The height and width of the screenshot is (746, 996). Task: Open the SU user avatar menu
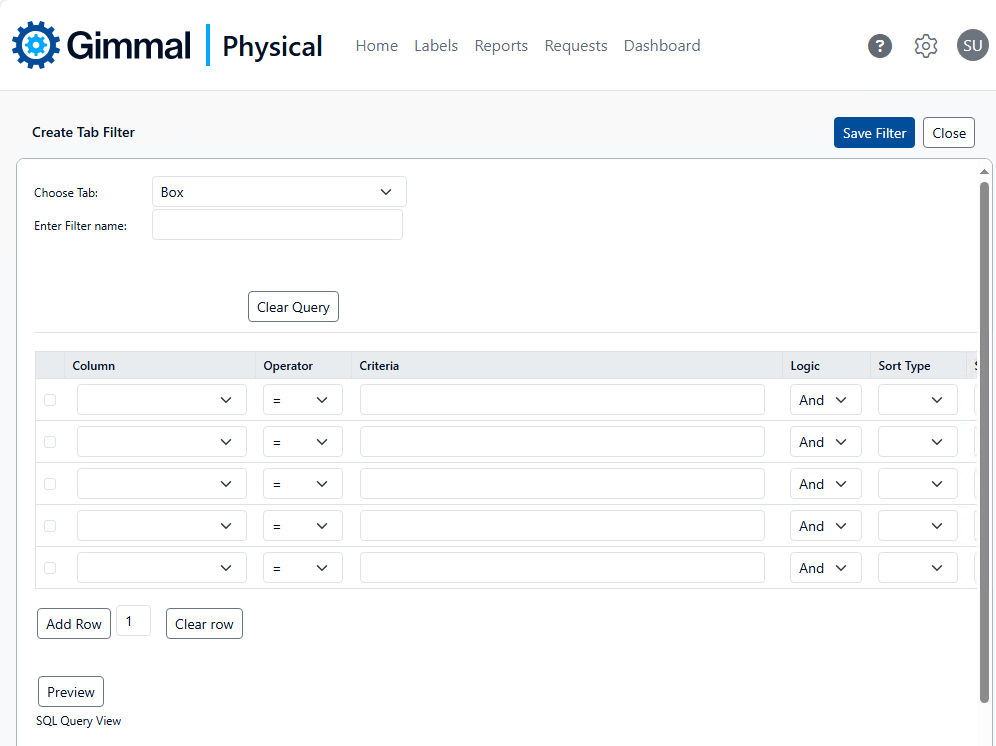[972, 46]
